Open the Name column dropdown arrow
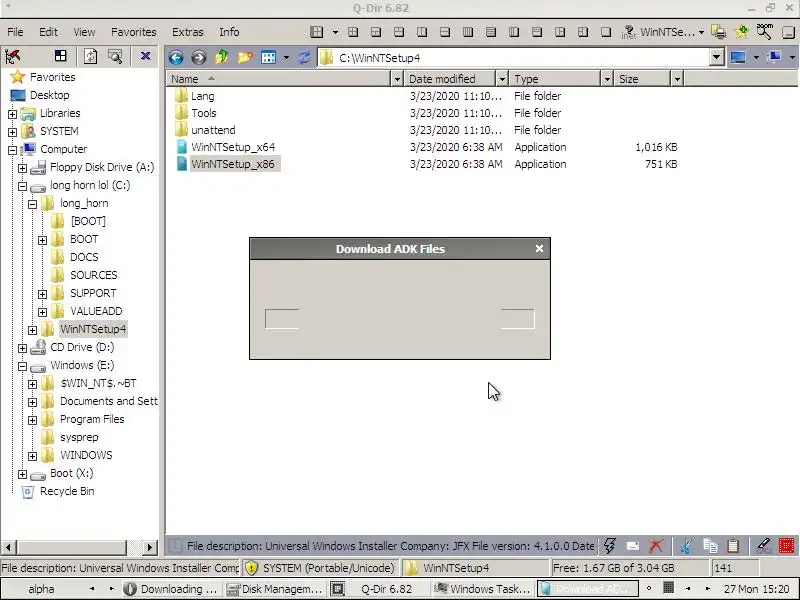 click(x=397, y=79)
